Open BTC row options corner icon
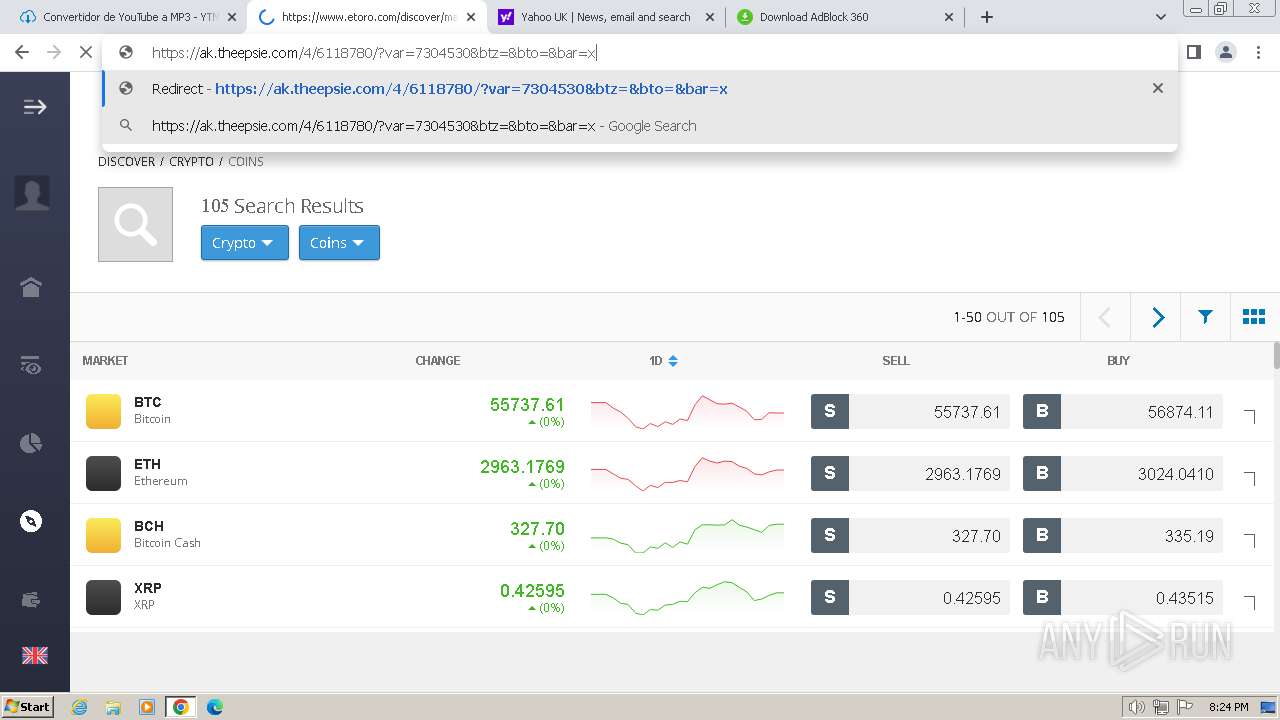This screenshot has height=720, width=1280. click(x=1250, y=416)
